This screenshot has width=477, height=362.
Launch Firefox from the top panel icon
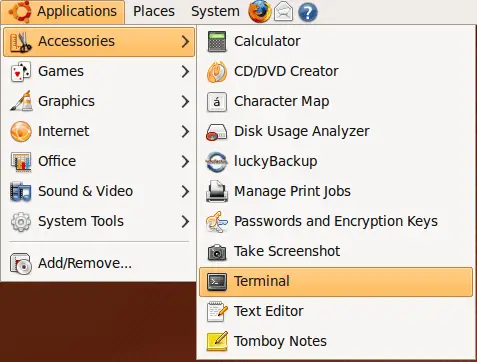tap(260, 11)
